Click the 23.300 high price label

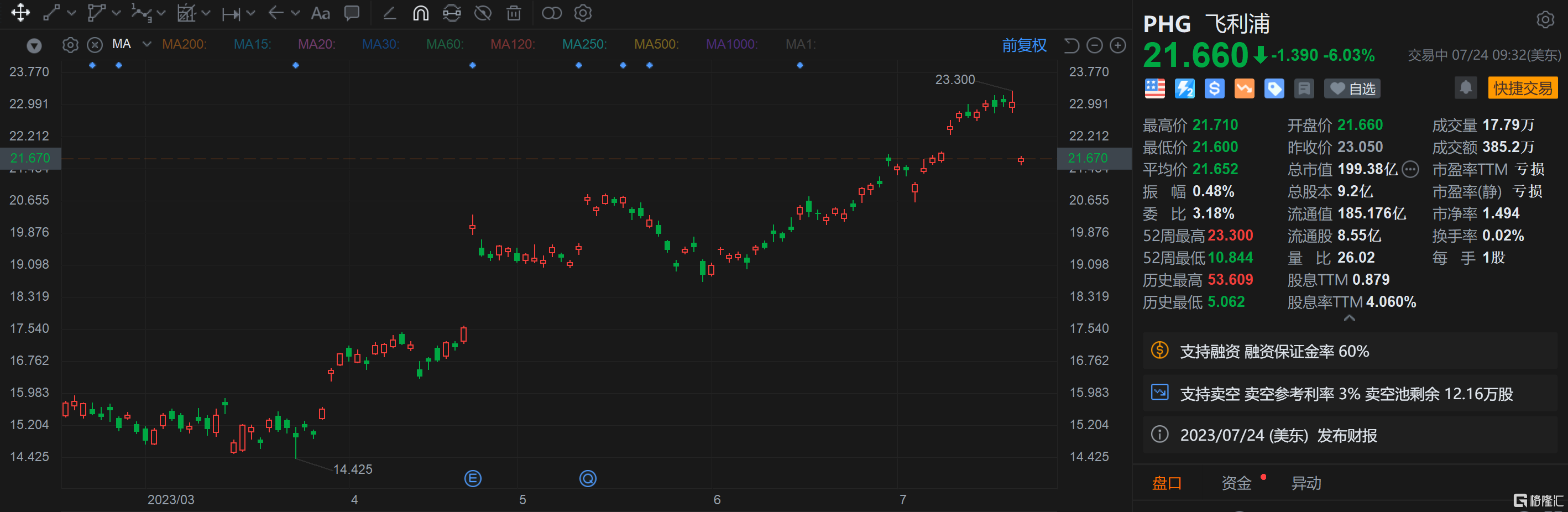(954, 80)
